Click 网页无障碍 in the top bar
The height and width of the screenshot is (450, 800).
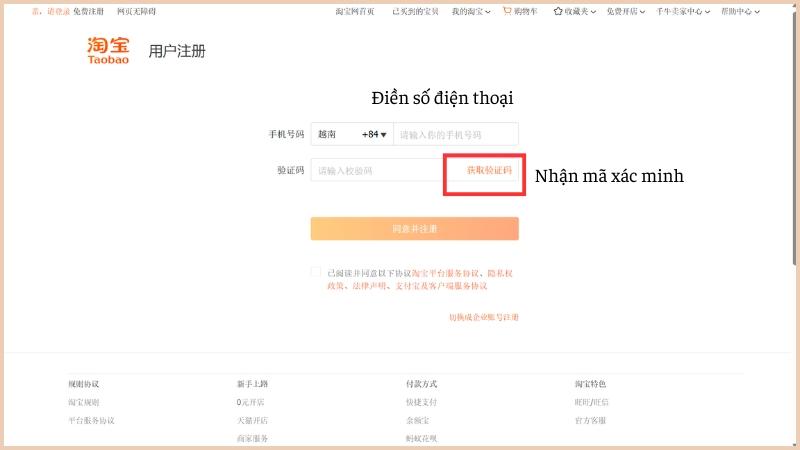pyautogui.click(x=136, y=11)
